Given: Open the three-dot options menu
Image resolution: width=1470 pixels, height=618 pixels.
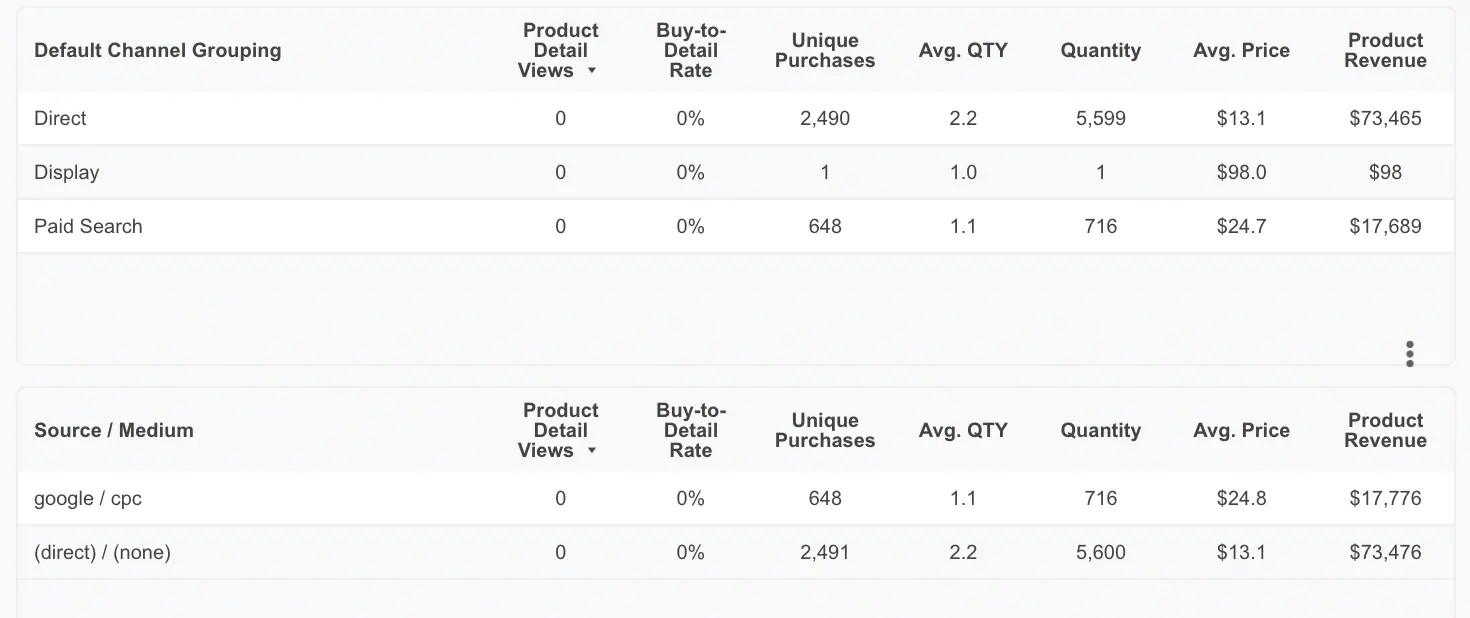Looking at the screenshot, I should 1409,354.
